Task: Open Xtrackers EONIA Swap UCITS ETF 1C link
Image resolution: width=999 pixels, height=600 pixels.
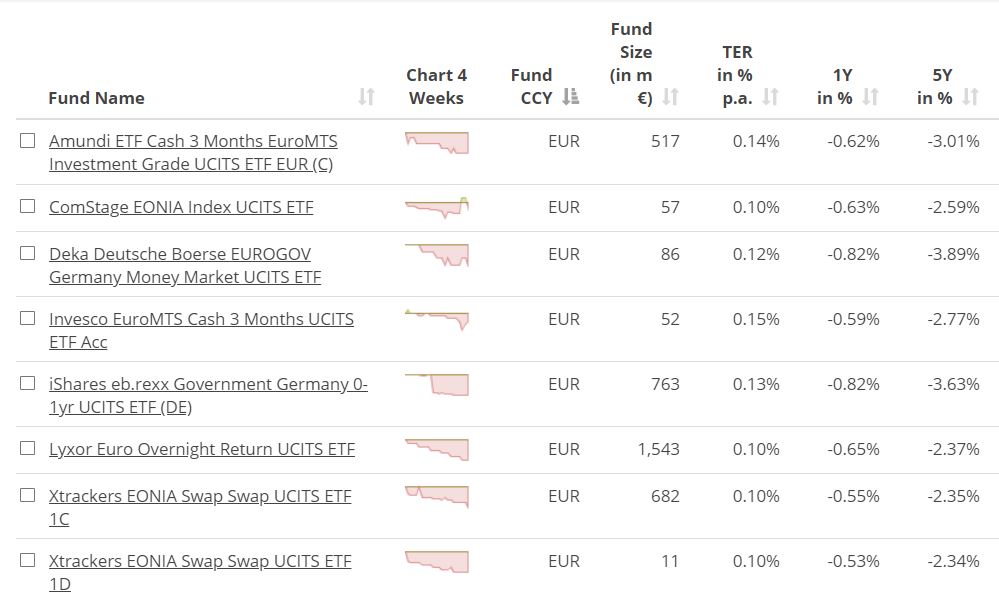Action: coord(200,496)
